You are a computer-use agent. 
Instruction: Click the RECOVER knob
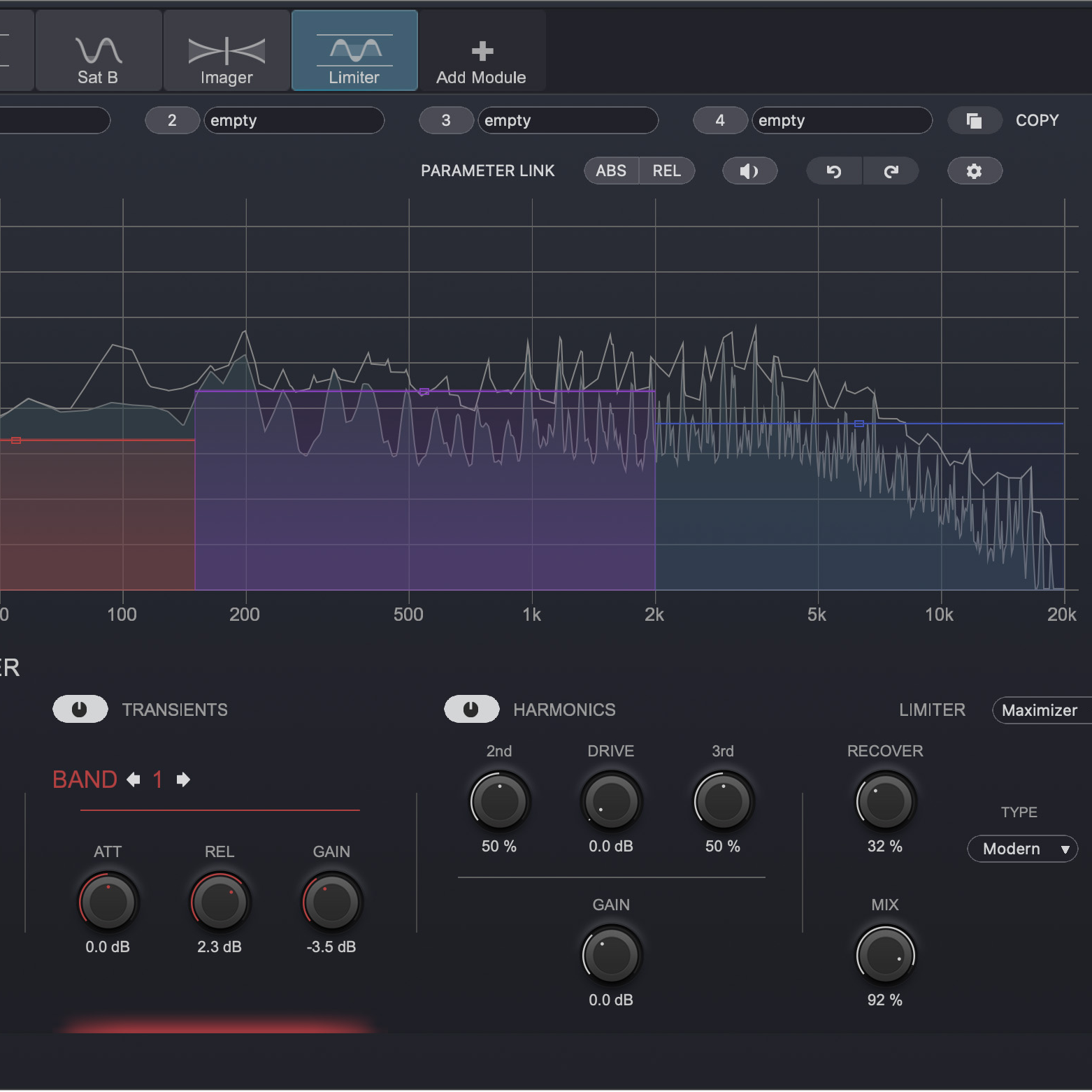[885, 801]
